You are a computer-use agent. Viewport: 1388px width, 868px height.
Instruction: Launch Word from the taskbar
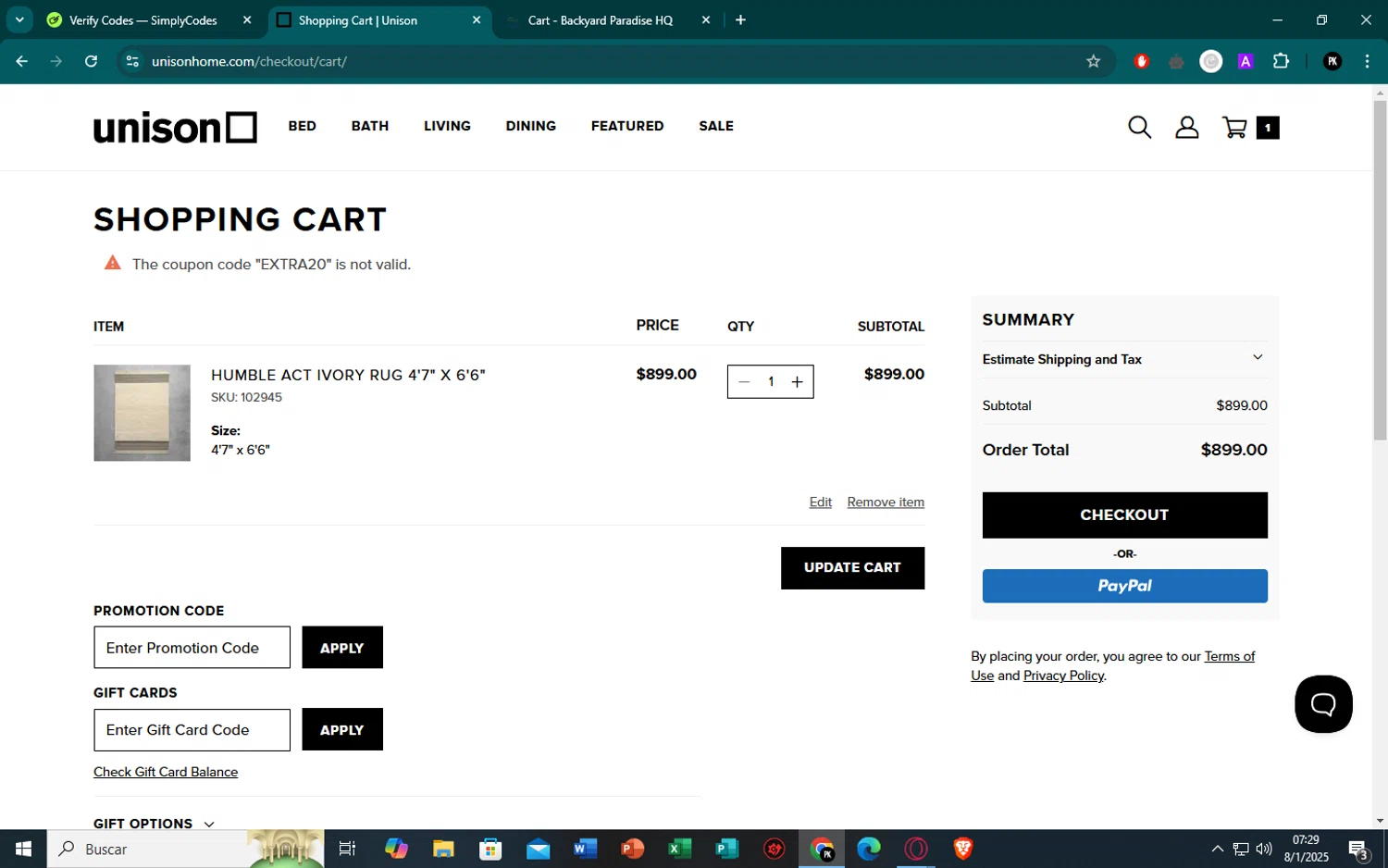click(x=585, y=849)
